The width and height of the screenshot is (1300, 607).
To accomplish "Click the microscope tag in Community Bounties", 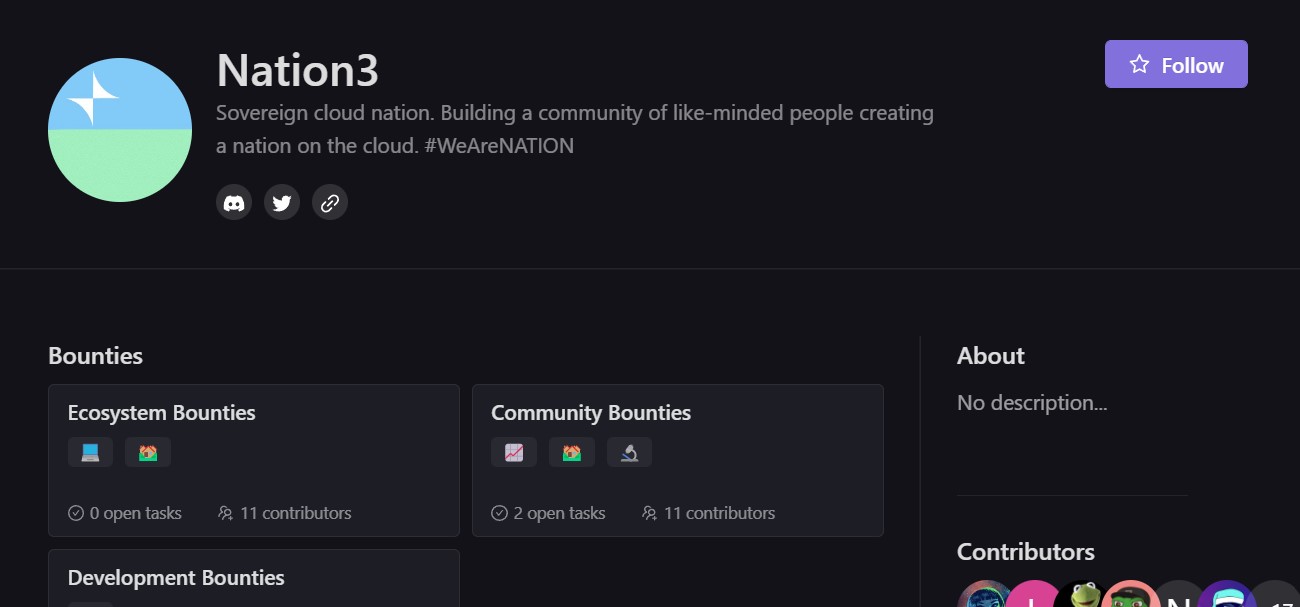I will point(629,453).
